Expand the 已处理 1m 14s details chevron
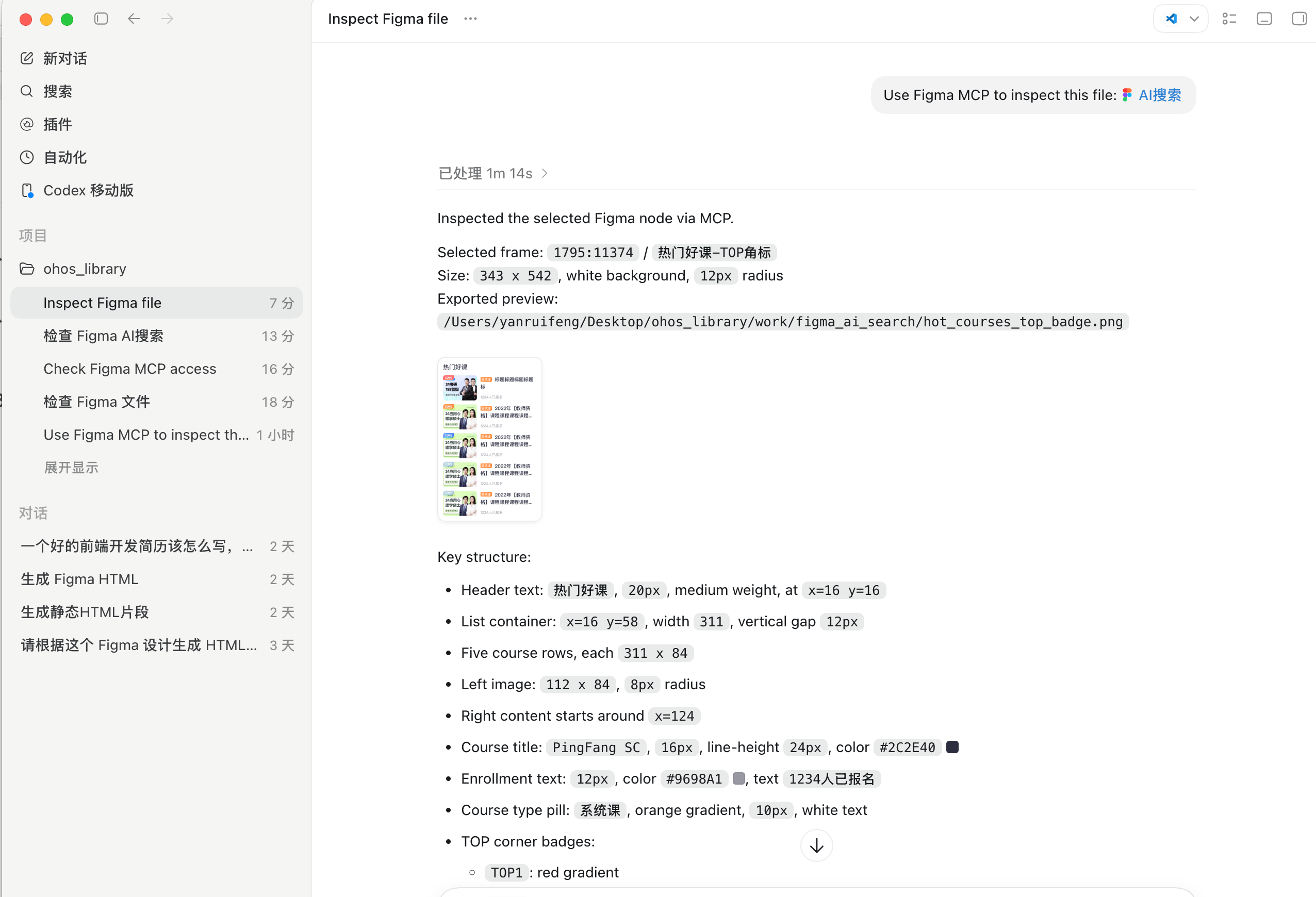Viewport: 1316px width, 897px height. pyautogui.click(x=544, y=173)
